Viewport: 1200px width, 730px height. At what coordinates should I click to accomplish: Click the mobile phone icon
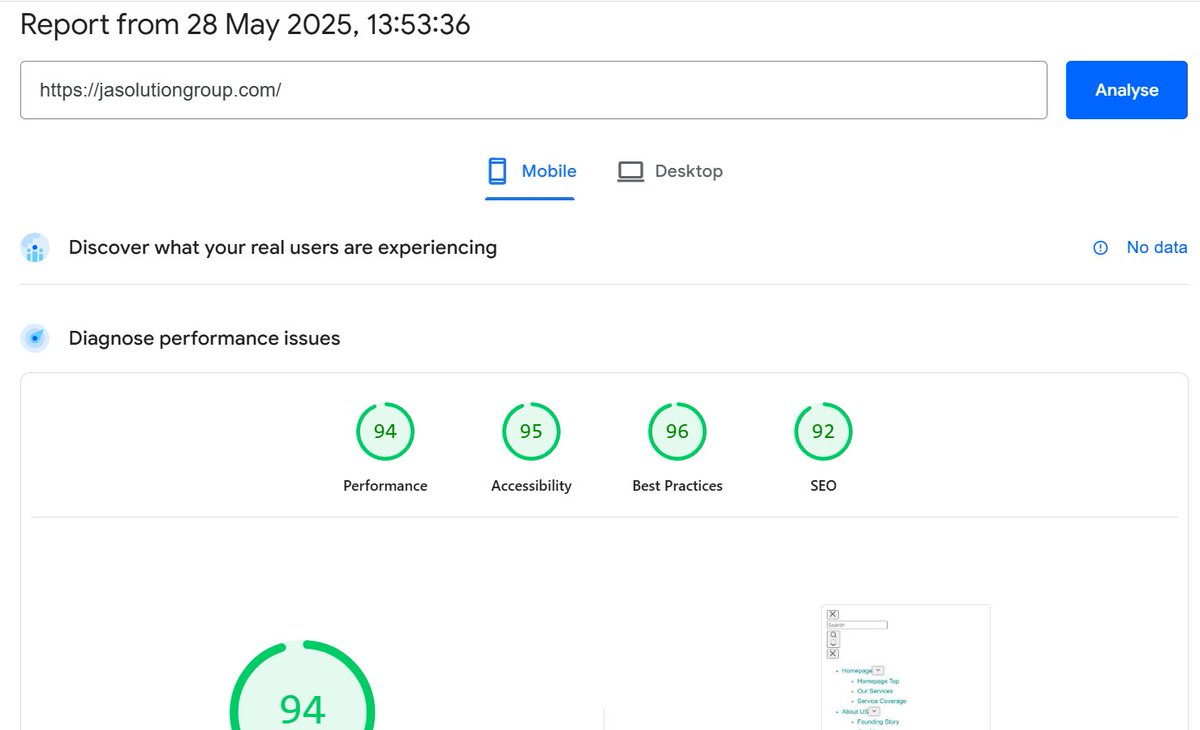(x=497, y=172)
